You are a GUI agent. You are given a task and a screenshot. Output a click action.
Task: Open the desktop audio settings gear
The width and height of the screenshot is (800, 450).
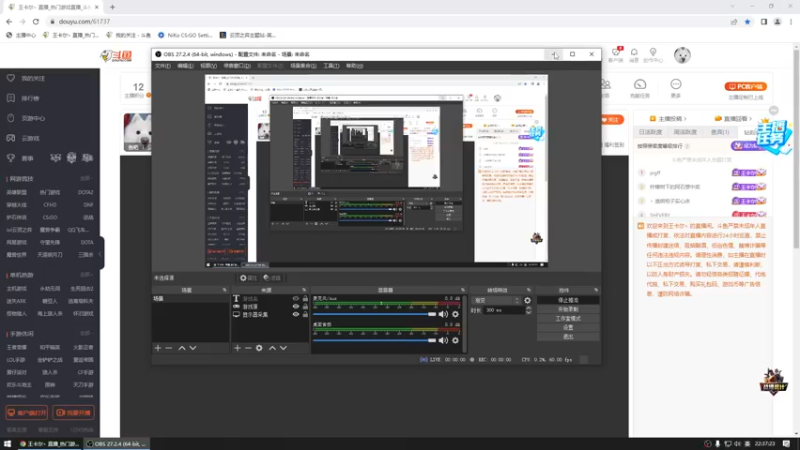pos(455,340)
